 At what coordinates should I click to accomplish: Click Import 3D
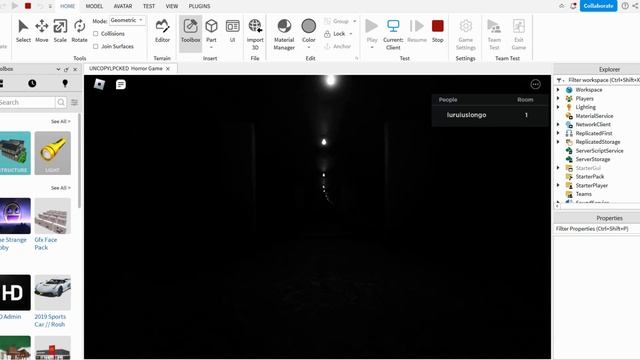tap(255, 34)
